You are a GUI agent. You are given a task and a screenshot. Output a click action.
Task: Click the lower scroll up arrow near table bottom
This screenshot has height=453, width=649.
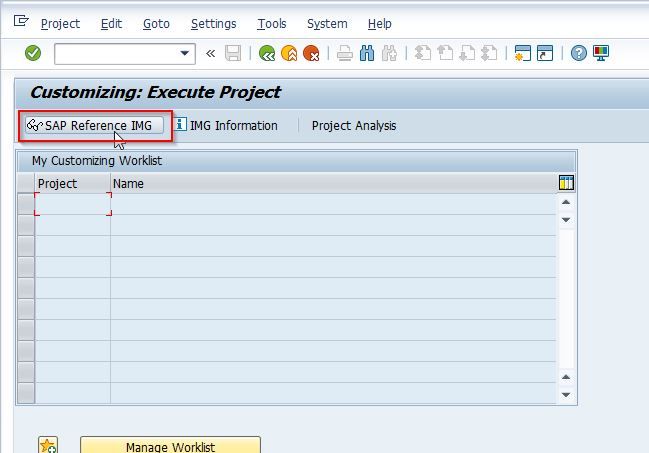(x=566, y=377)
